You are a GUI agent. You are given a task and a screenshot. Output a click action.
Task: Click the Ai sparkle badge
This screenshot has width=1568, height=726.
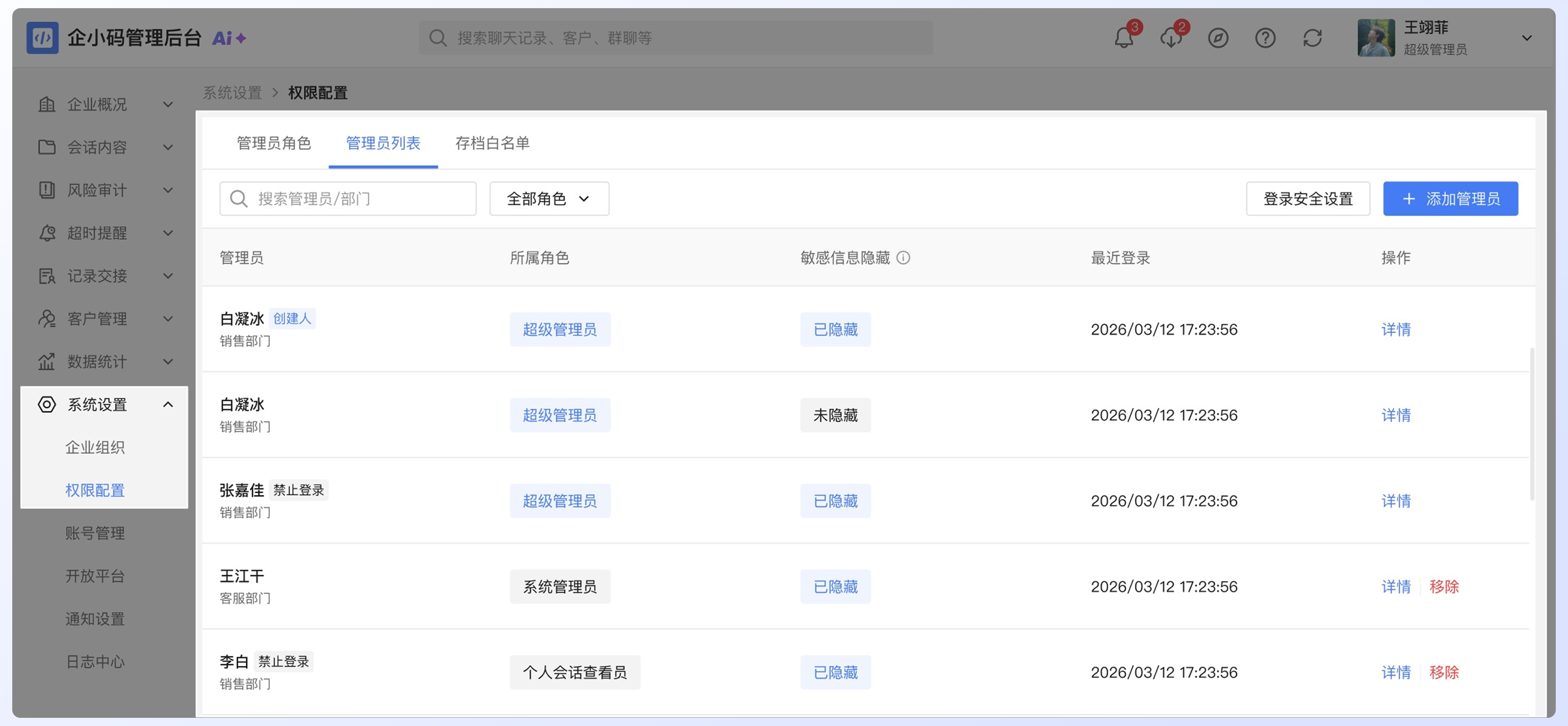click(229, 38)
